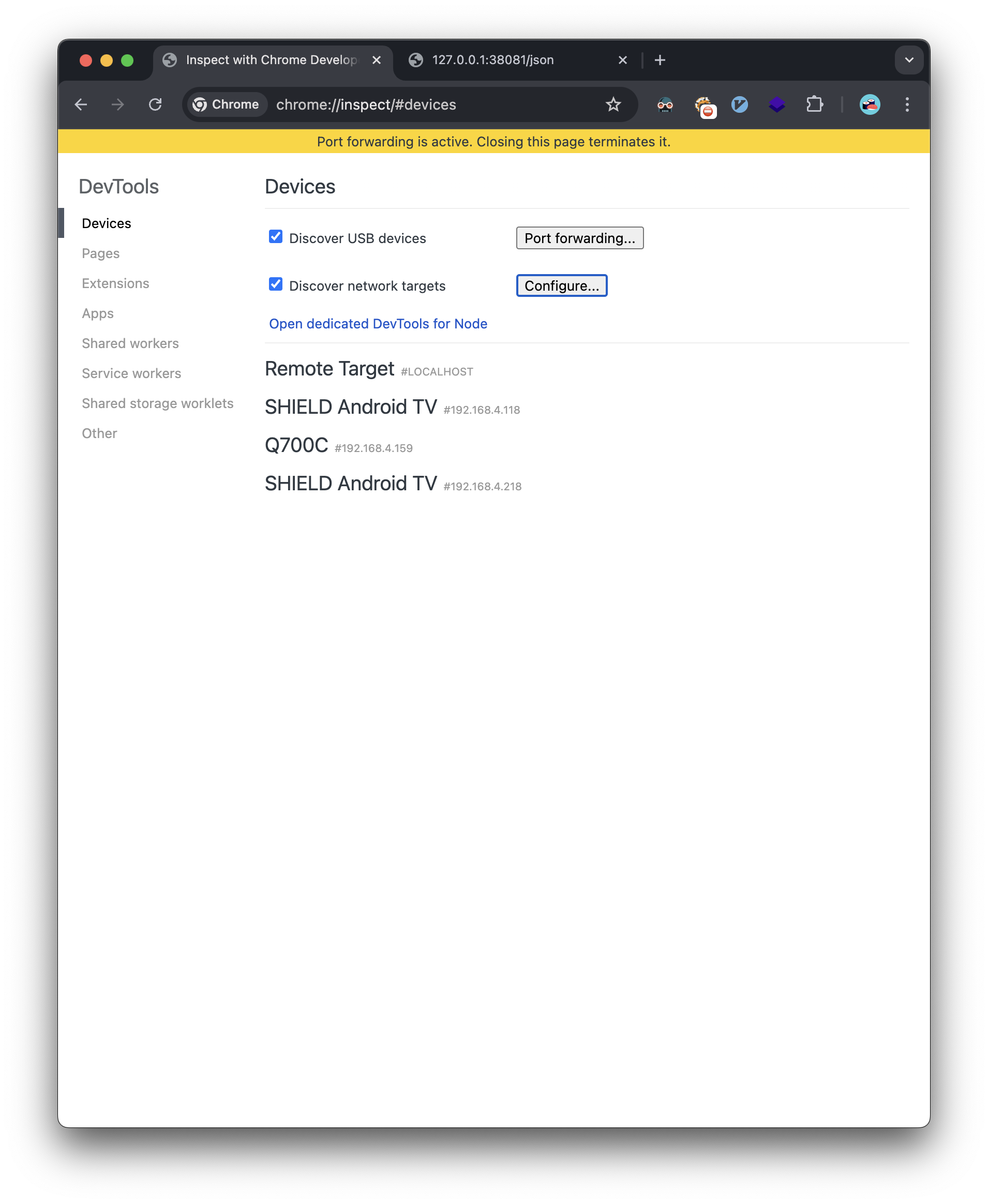Disable Discover network targets
Screen dimensions: 988x1204
tap(276, 284)
